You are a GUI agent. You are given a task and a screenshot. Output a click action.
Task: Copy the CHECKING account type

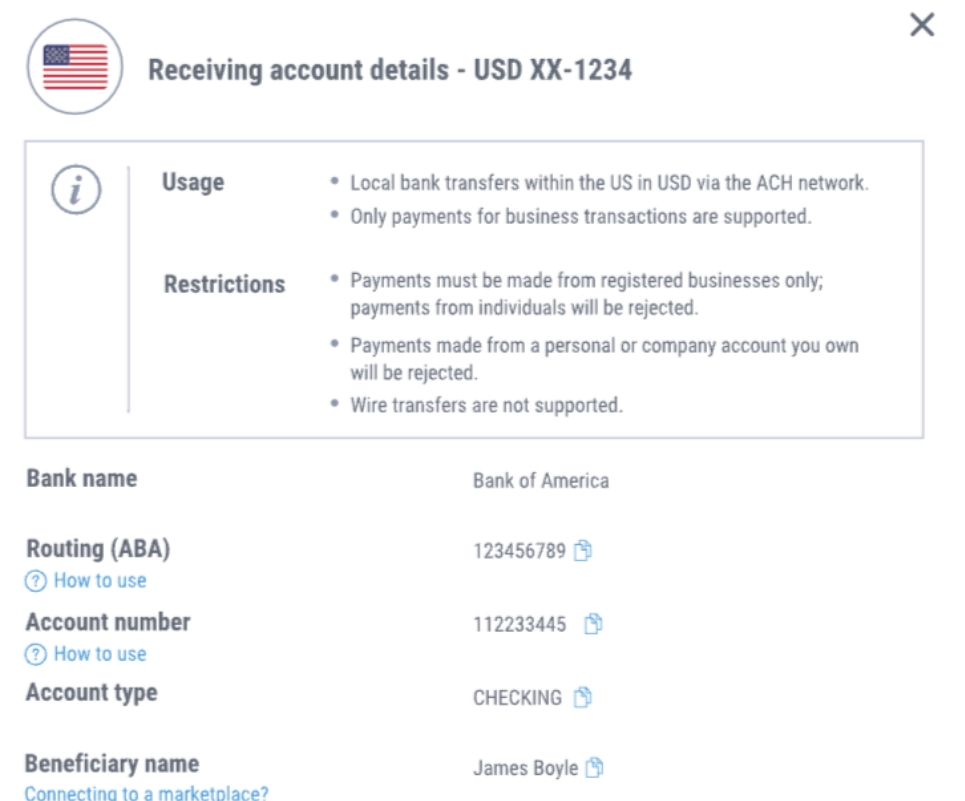[582, 697]
